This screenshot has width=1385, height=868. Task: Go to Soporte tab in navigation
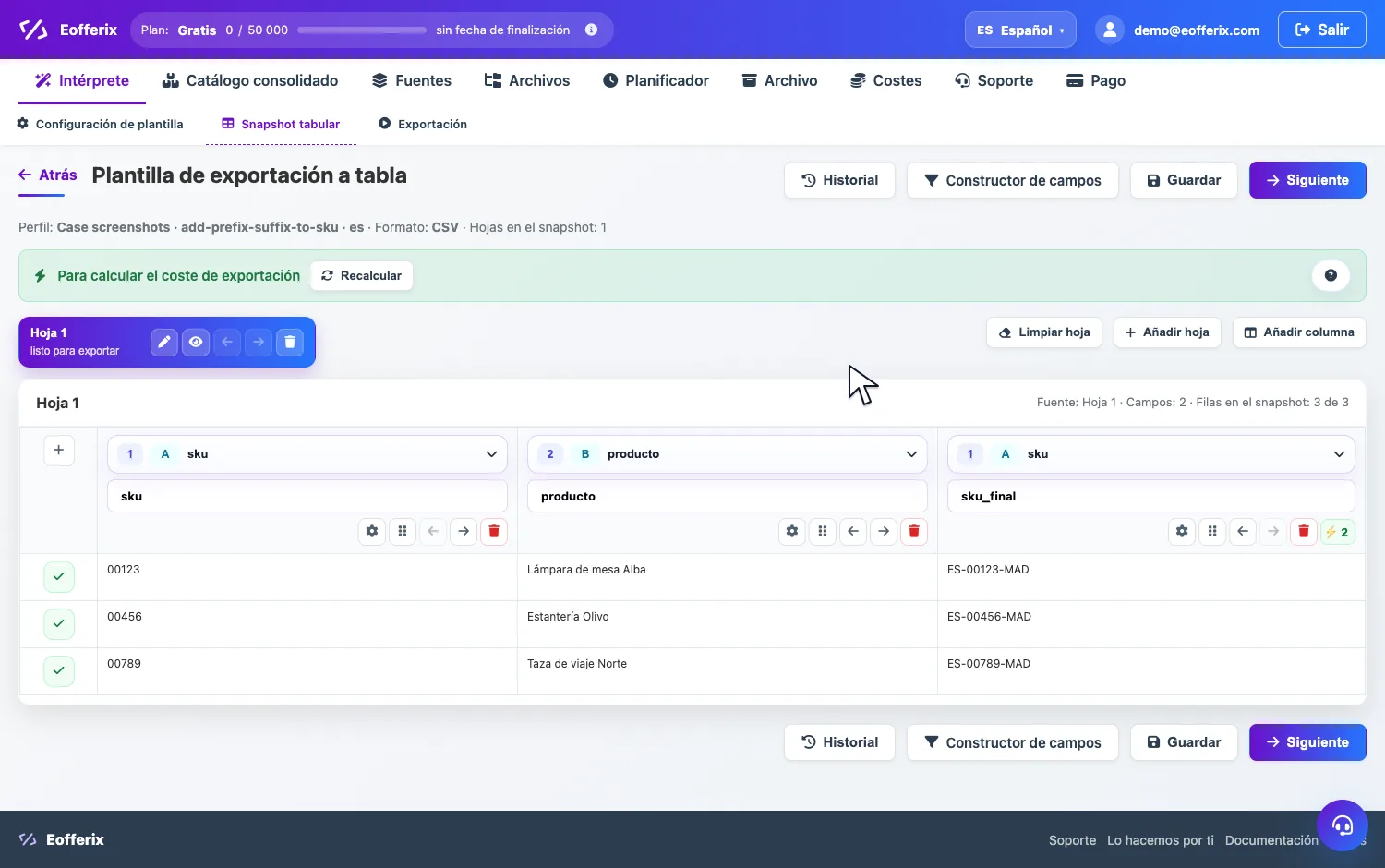coord(994,80)
